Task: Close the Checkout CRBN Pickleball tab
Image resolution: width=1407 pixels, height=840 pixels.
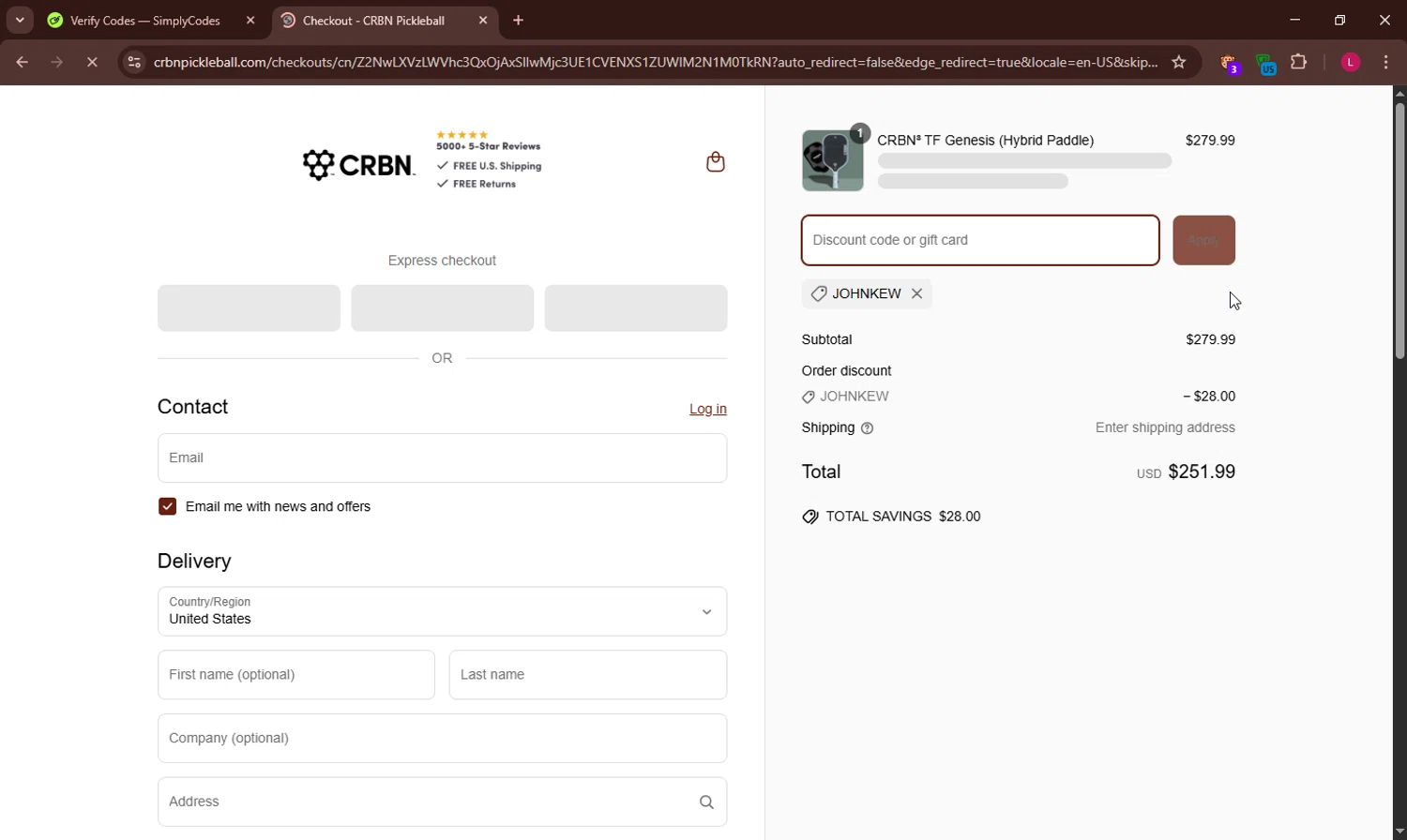Action: tap(483, 20)
